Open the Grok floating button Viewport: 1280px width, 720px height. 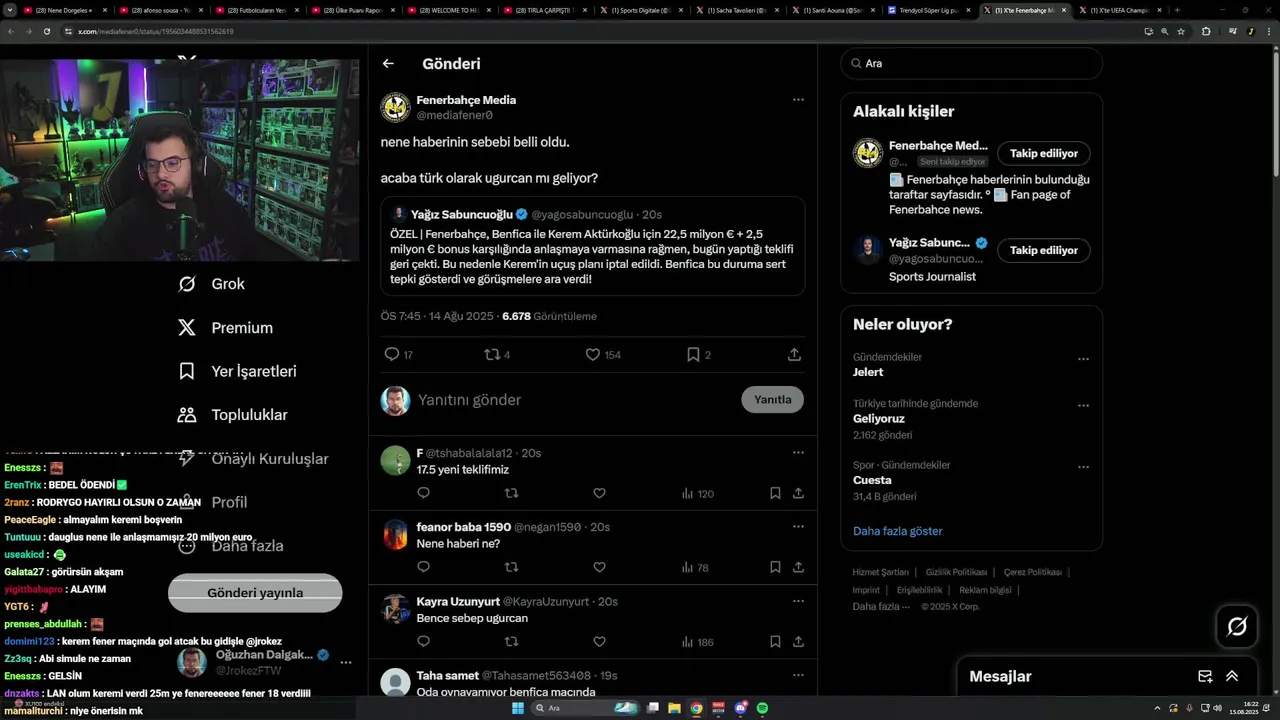1237,627
